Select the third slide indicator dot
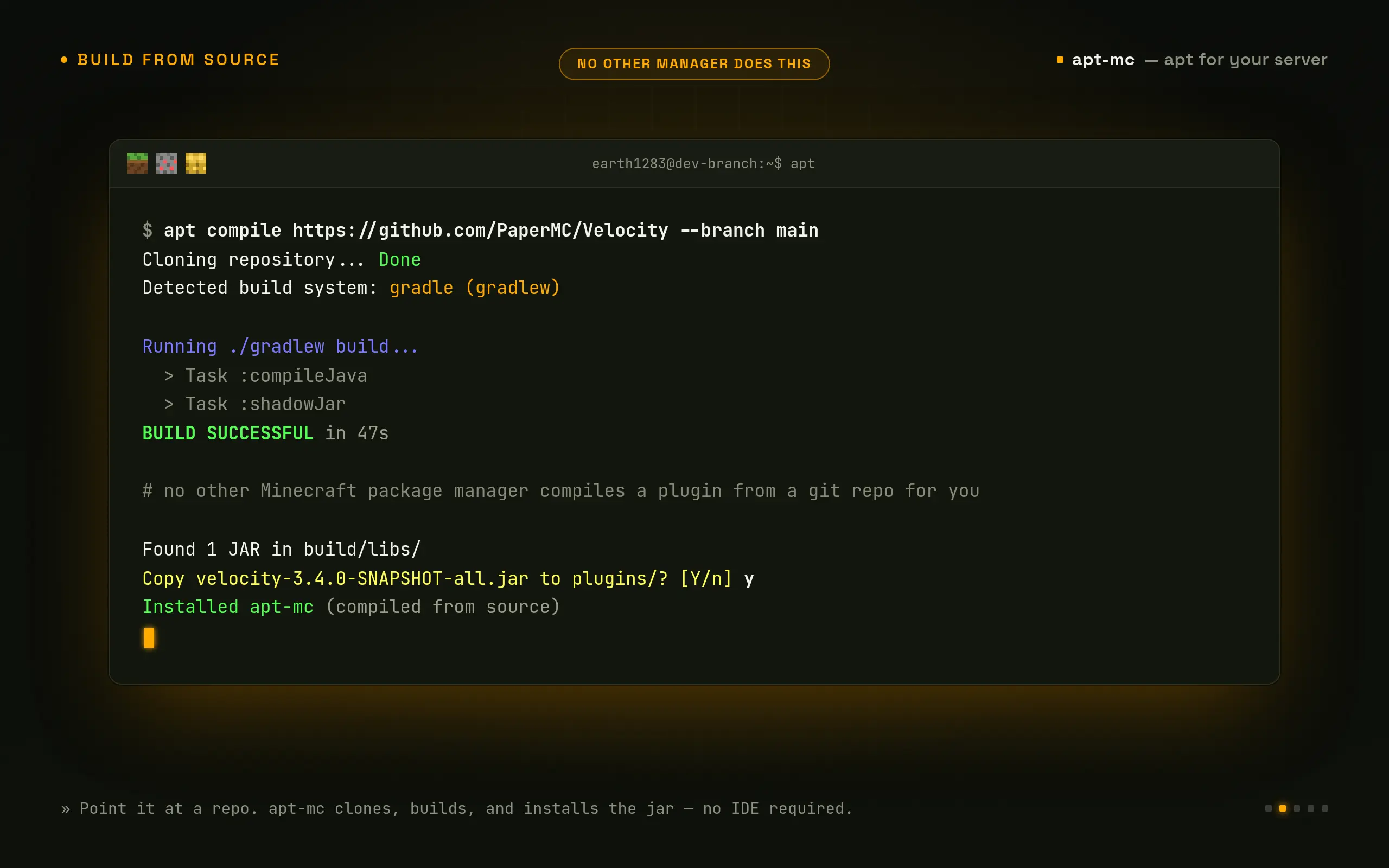This screenshot has height=868, width=1389. [1297, 808]
